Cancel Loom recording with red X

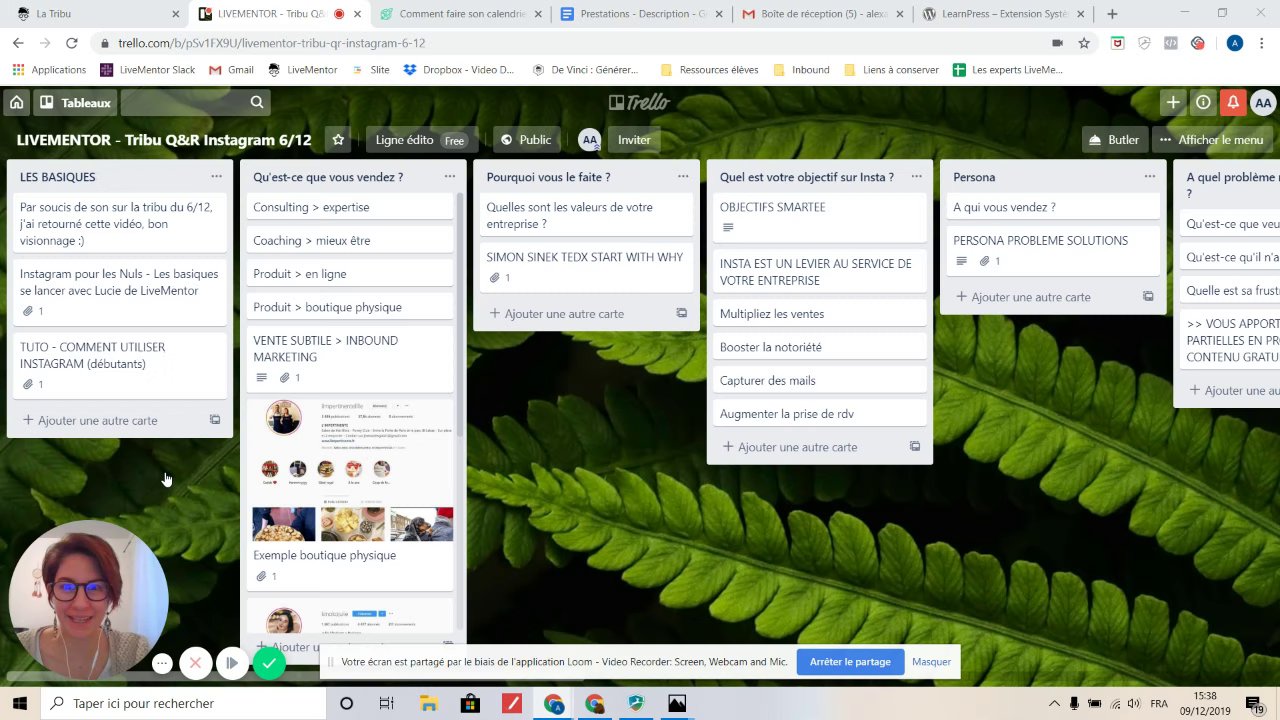(x=196, y=663)
